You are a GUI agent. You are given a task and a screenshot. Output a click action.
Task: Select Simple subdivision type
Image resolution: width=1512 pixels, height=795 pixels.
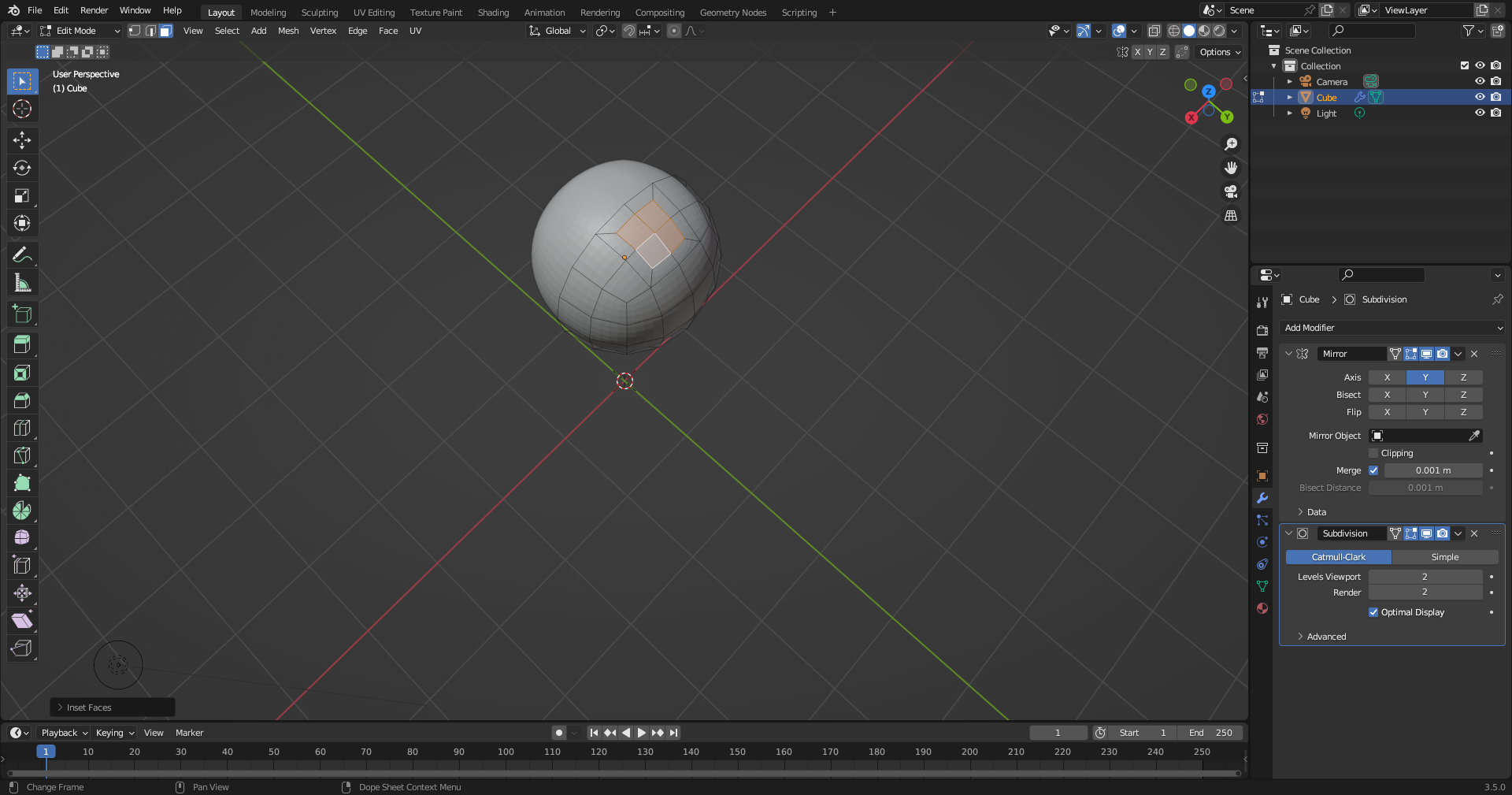point(1445,557)
